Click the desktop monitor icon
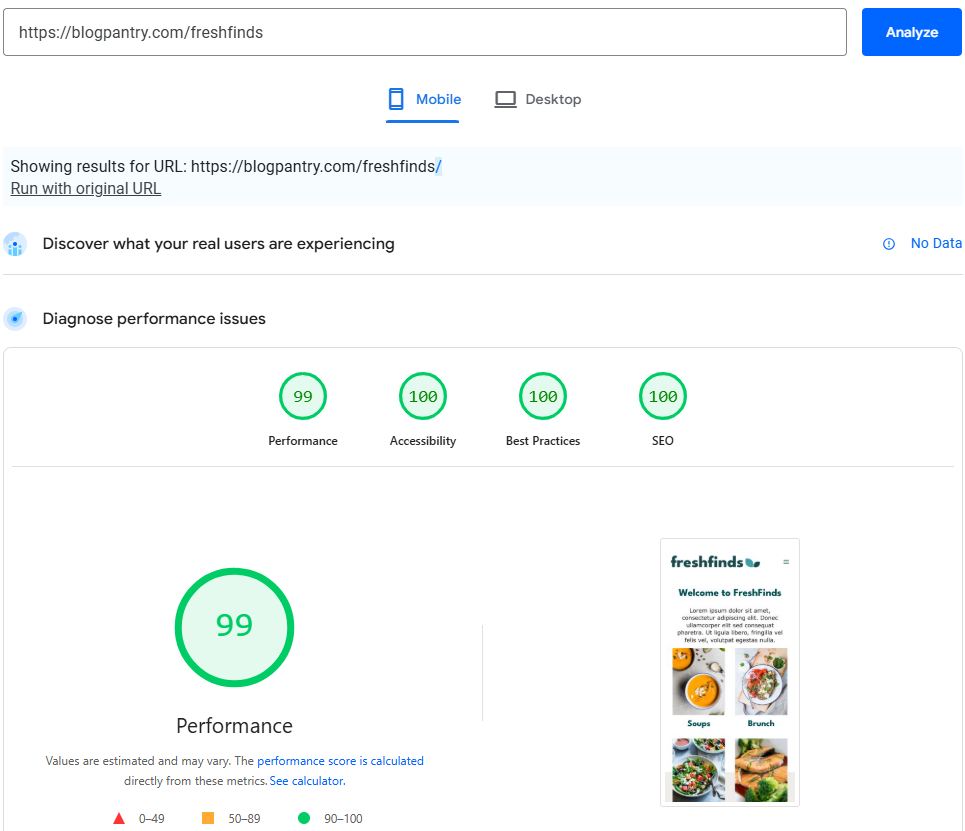Screen dimensions: 965x831 pyautogui.click(x=506, y=99)
